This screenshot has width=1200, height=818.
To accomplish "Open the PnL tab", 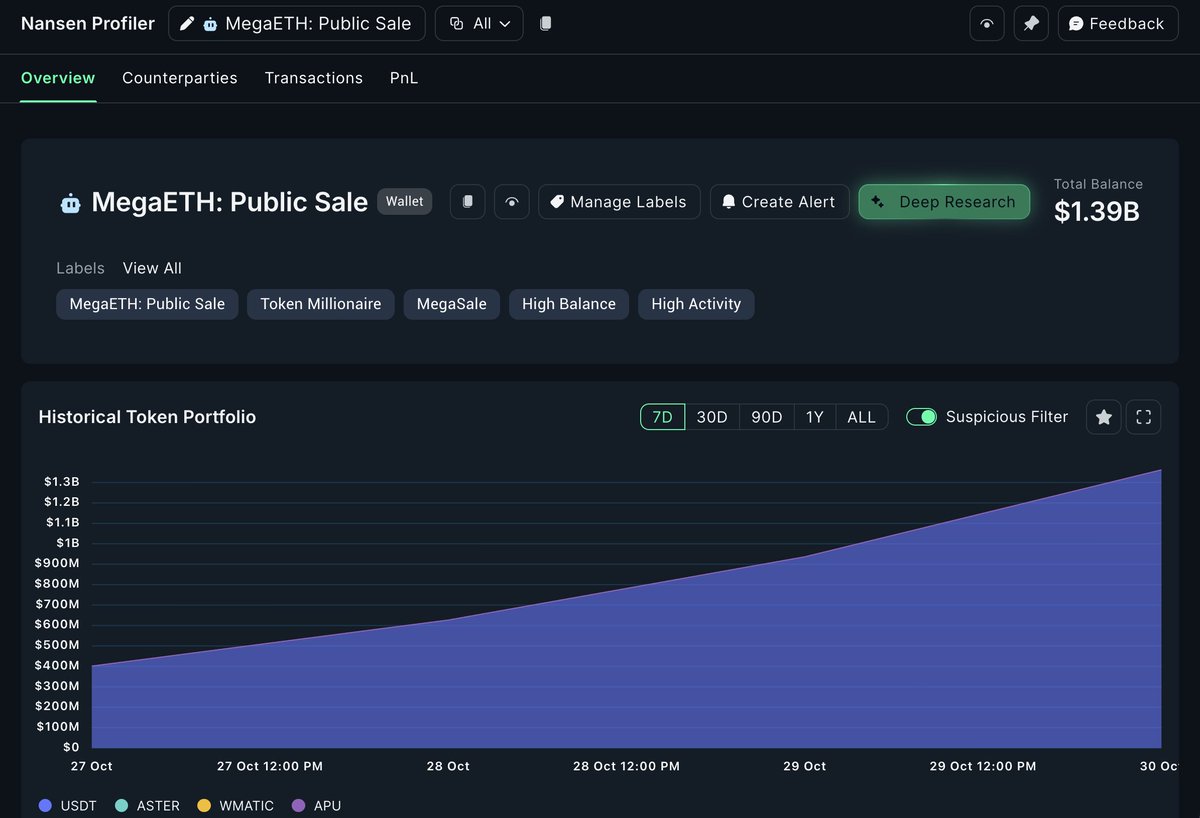I will coord(404,77).
